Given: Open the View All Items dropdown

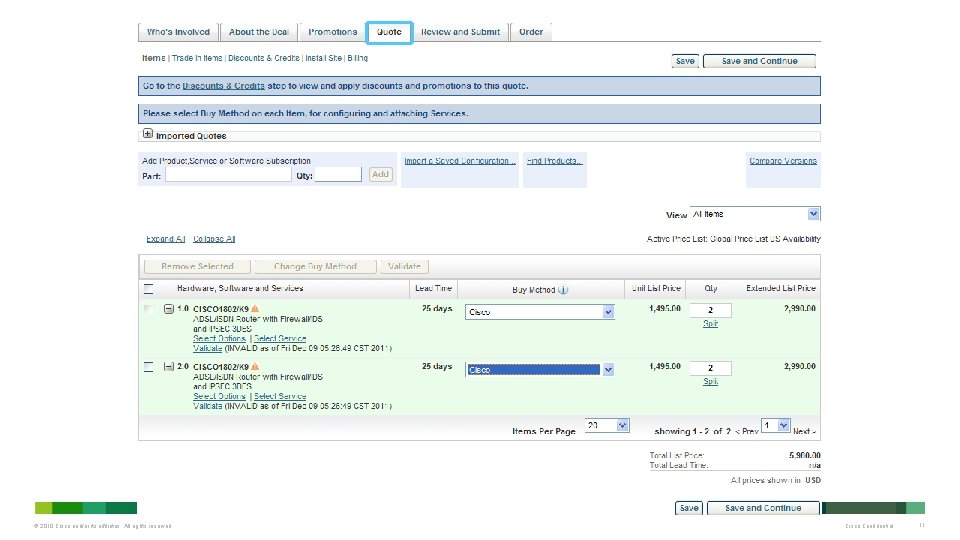Looking at the screenshot, I should [755, 214].
